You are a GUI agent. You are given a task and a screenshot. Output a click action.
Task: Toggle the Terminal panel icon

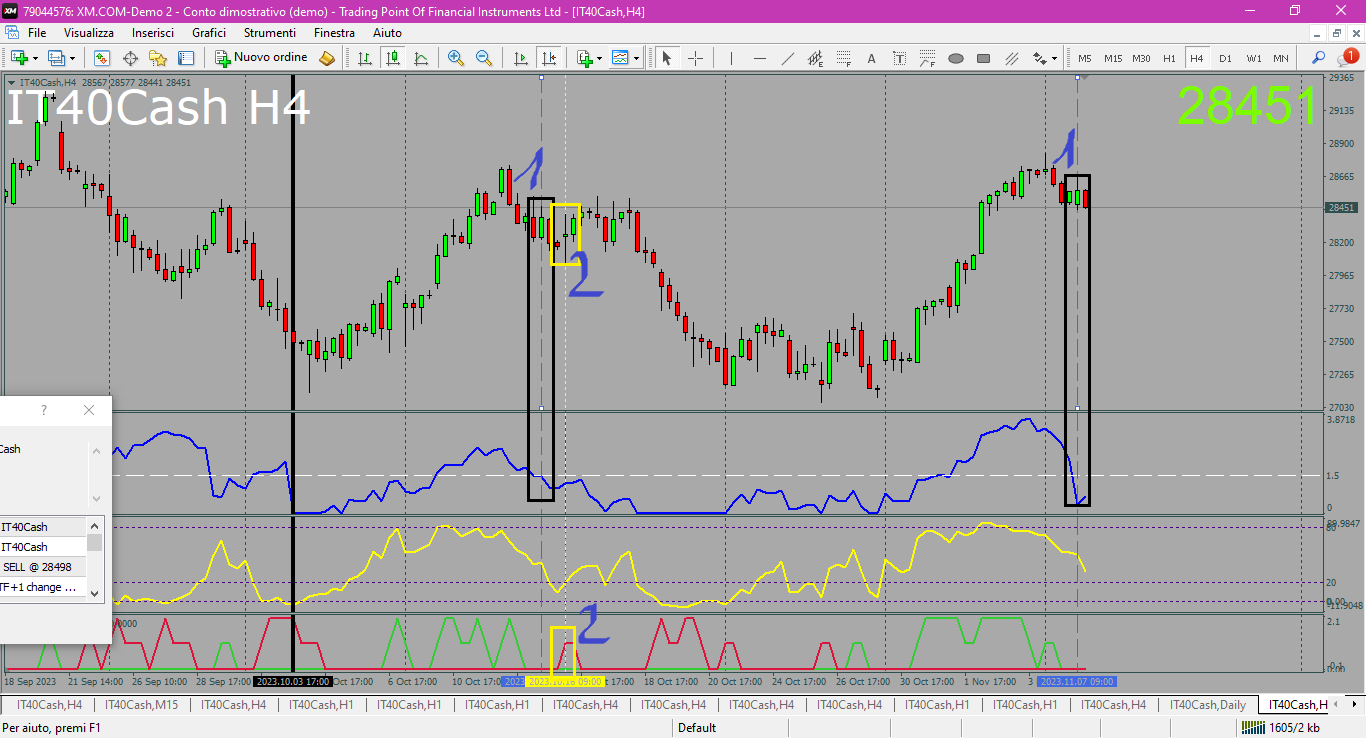coord(186,58)
